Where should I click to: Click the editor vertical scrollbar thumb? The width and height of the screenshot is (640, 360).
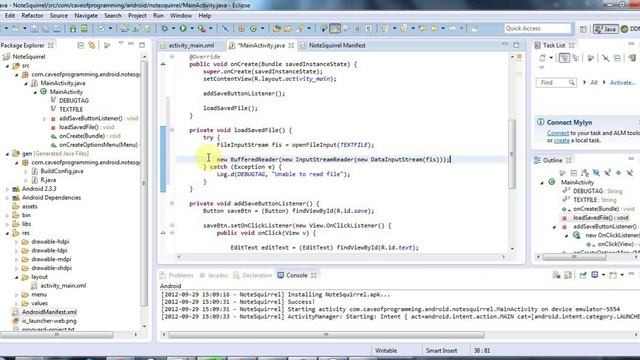pyautogui.click(x=512, y=154)
